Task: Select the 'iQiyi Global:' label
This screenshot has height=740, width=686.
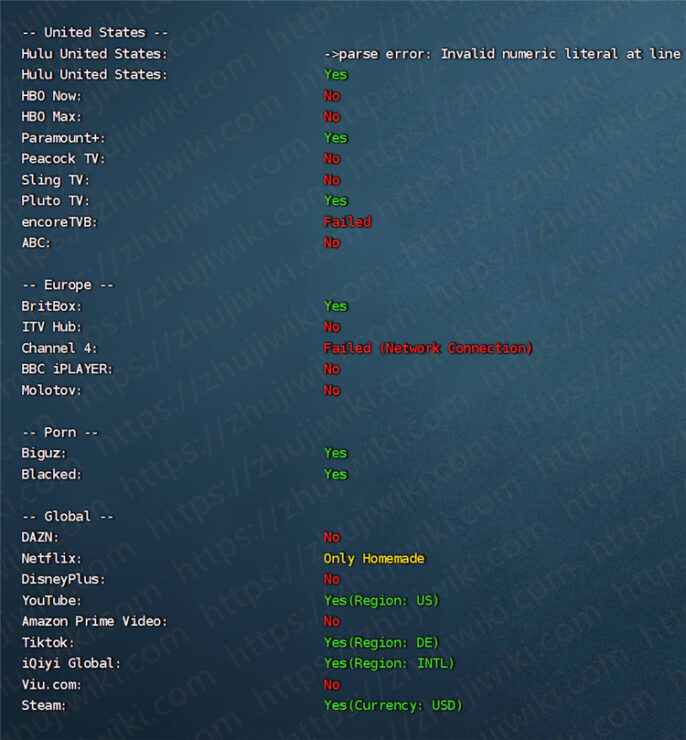Action: point(71,664)
